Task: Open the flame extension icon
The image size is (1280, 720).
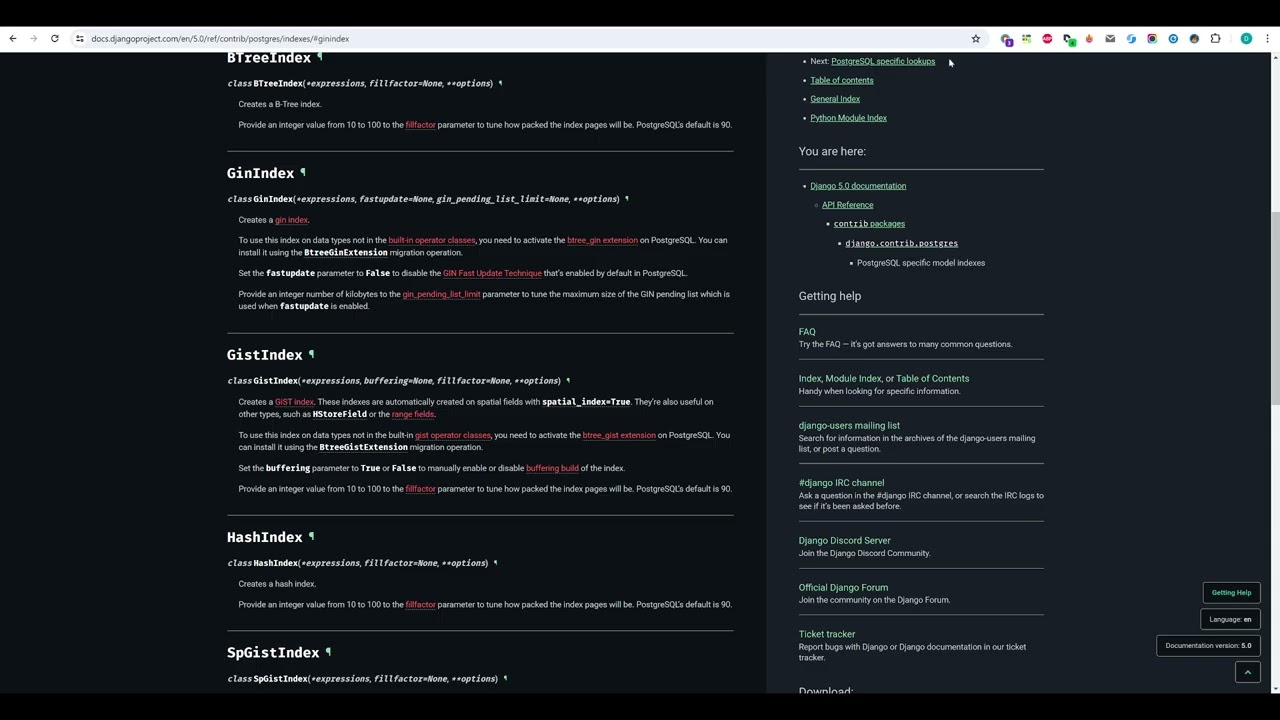Action: click(x=1089, y=39)
